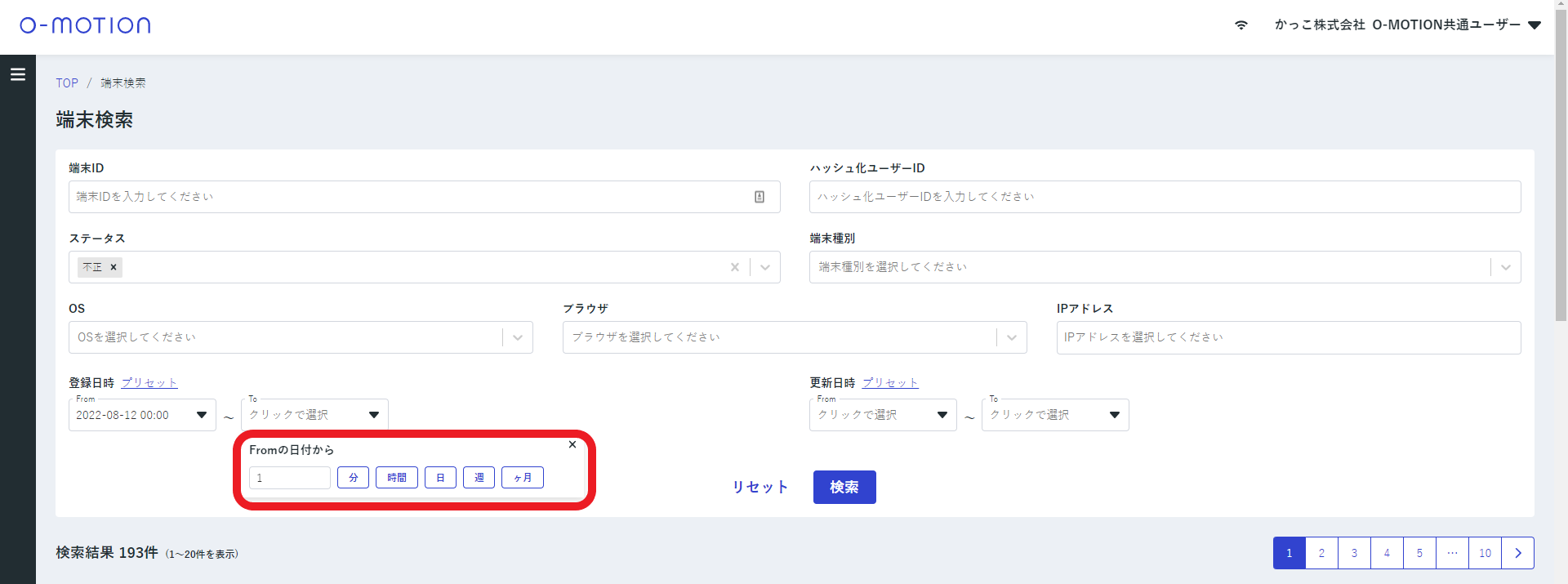Open the 更新日時 From date picker
This screenshot has height=584, width=1568.
pos(883,415)
